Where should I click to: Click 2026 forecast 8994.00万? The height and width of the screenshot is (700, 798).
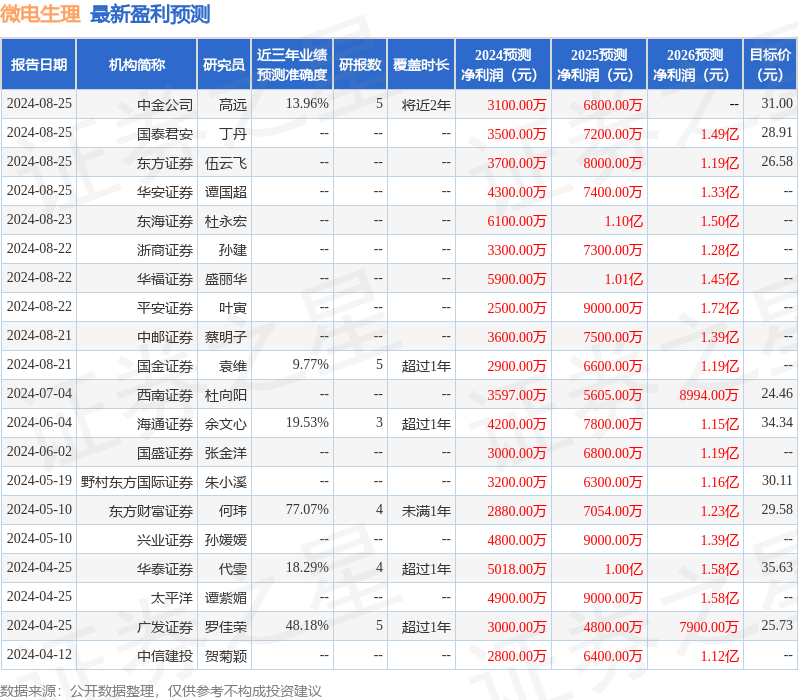(709, 395)
